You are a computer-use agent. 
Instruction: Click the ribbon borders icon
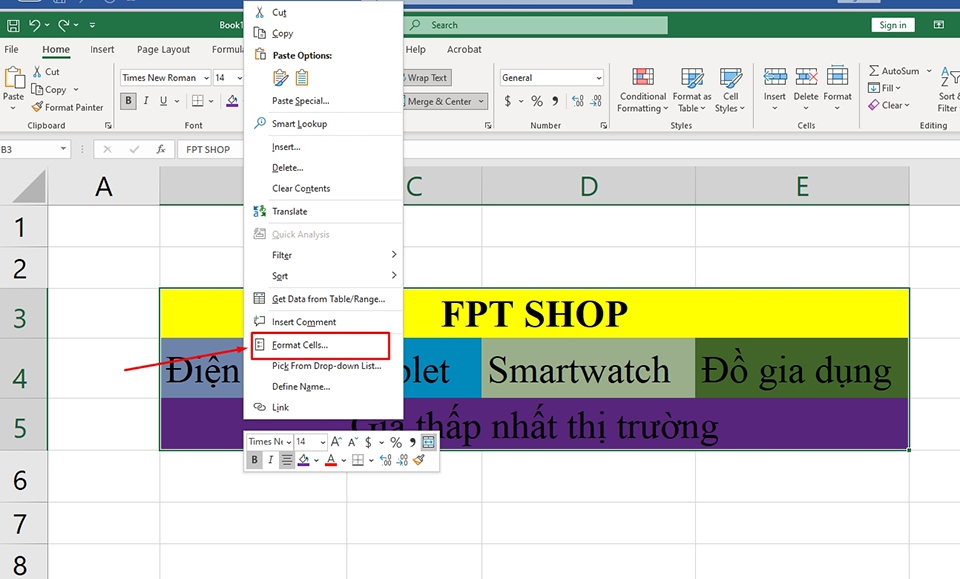tap(197, 101)
